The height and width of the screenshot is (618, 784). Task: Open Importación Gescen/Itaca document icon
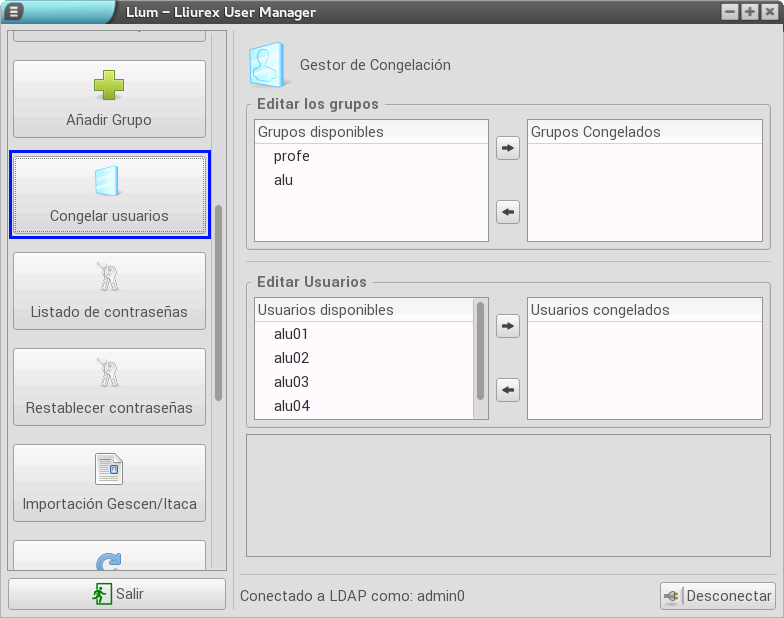click(109, 469)
